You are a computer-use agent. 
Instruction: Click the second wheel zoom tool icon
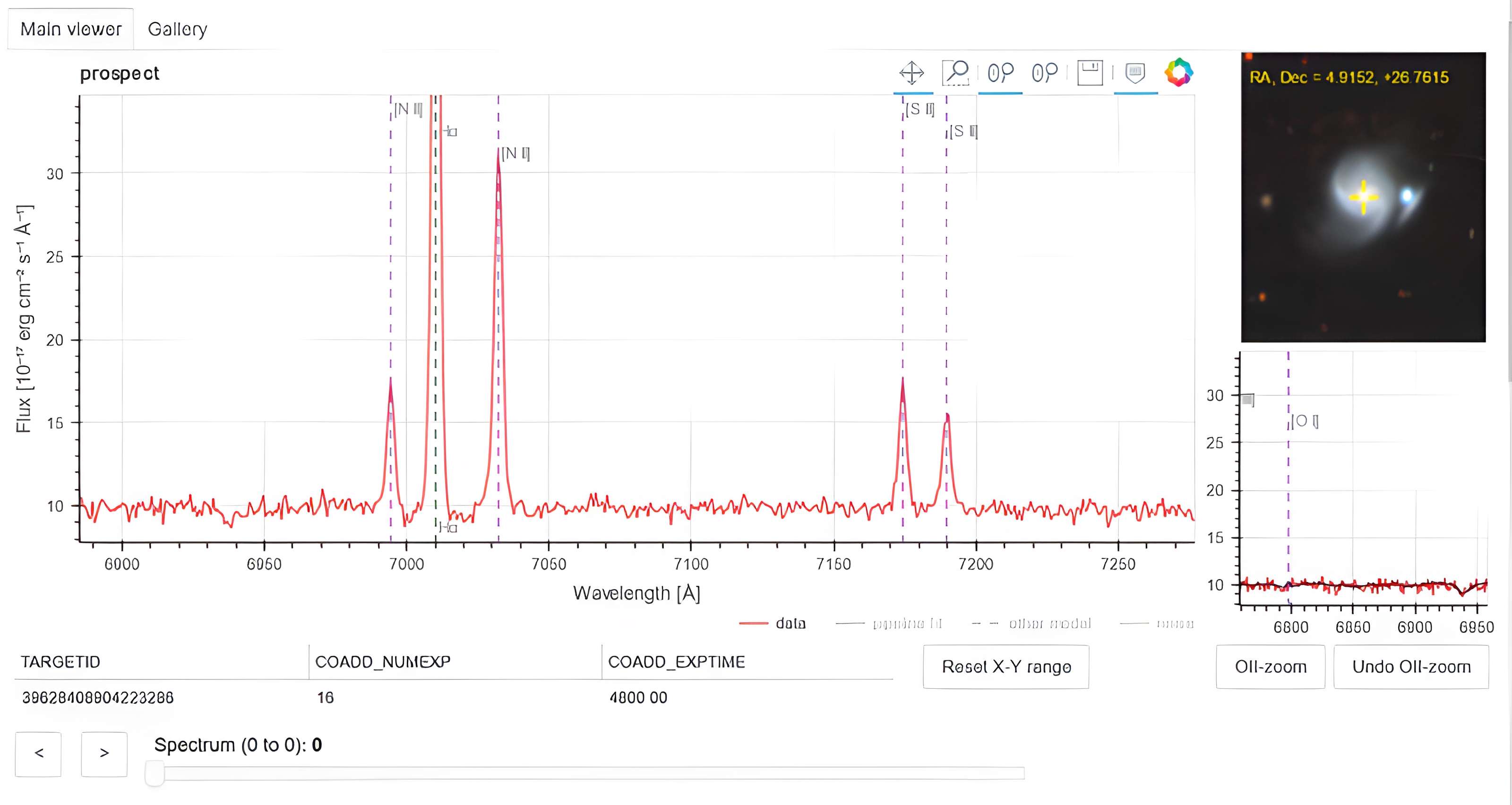(1044, 73)
